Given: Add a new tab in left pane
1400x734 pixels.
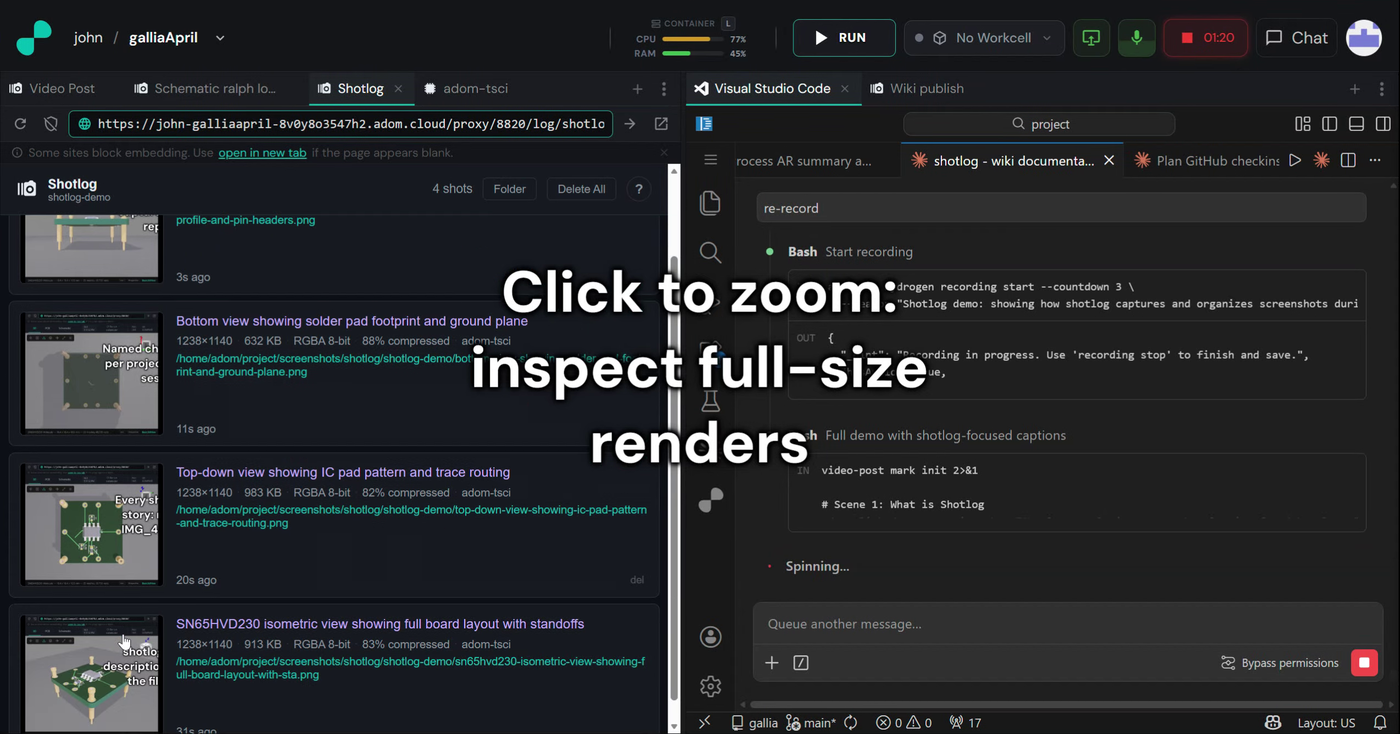Looking at the screenshot, I should point(637,89).
